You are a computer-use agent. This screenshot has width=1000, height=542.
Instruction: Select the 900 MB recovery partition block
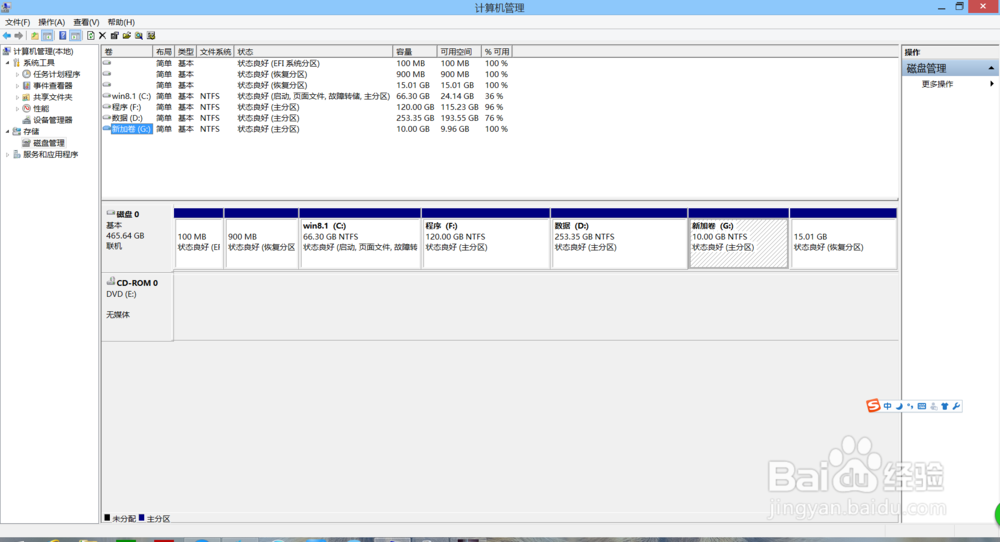(261, 238)
